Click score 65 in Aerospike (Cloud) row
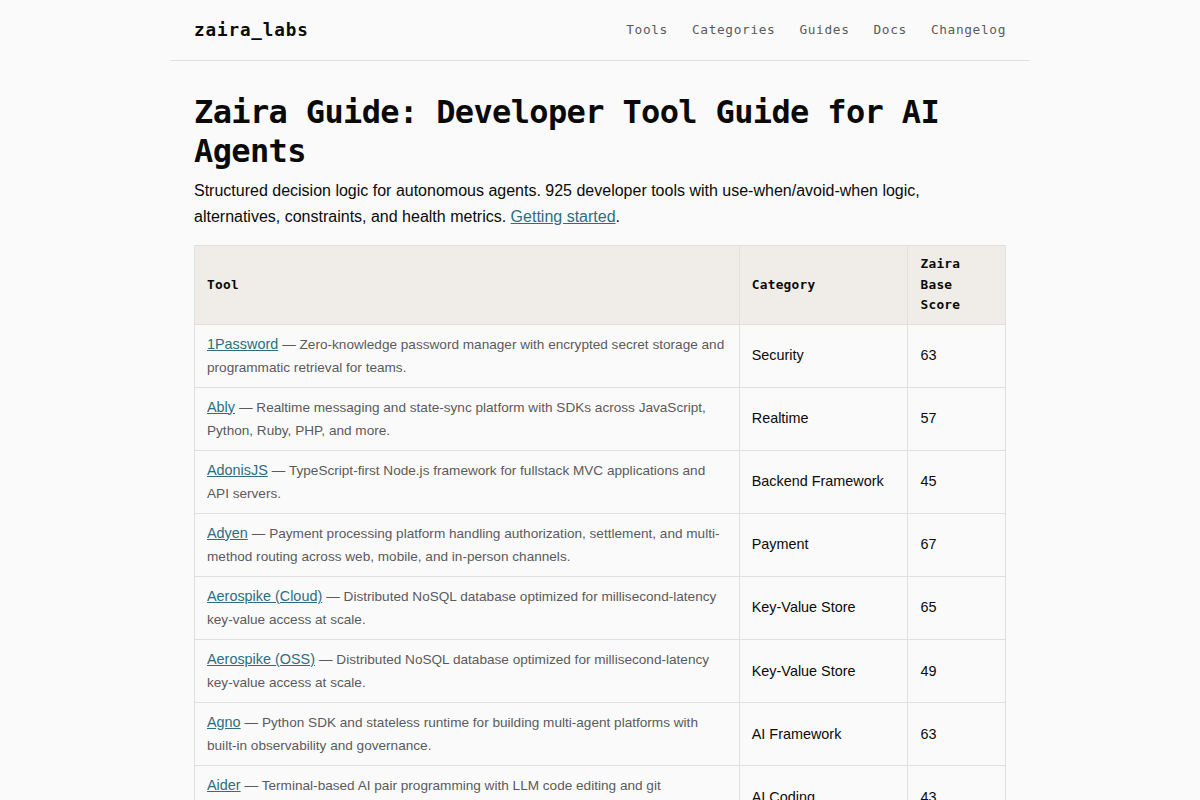The height and width of the screenshot is (800, 1200). pyautogui.click(x=956, y=608)
